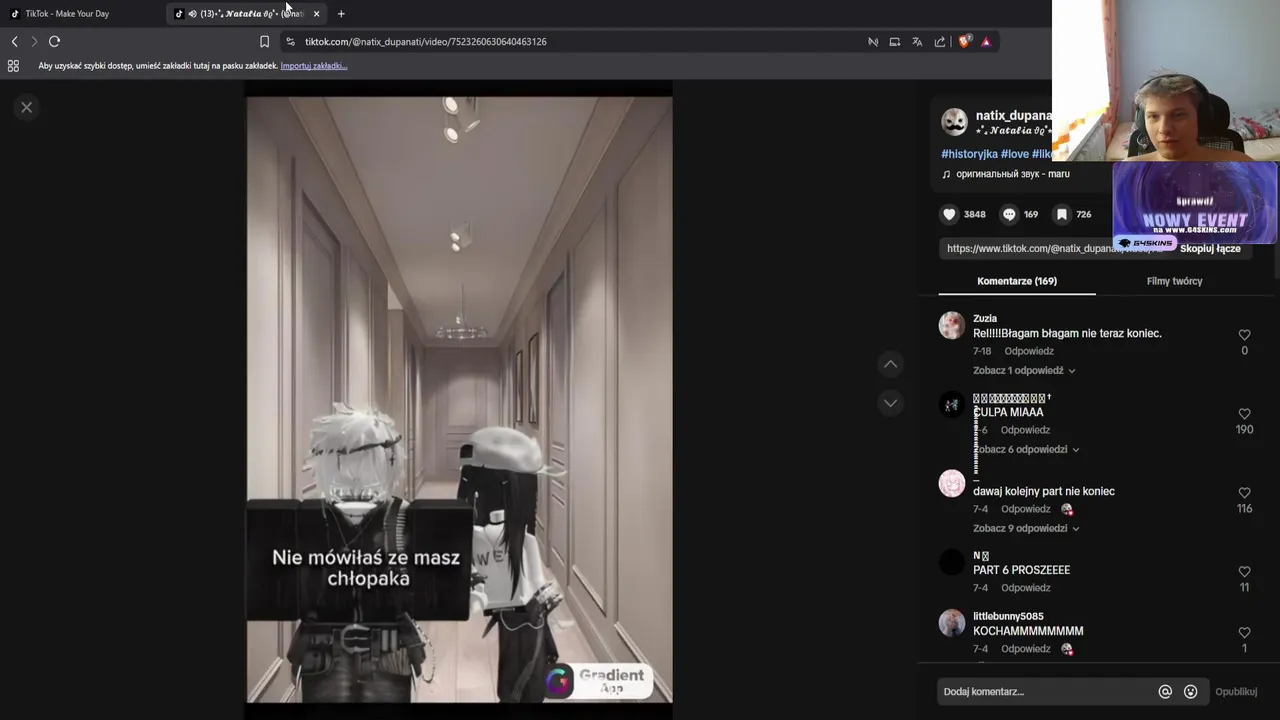Image resolution: width=1280 pixels, height=720 pixels.
Task: Open Zuzia's commenter avatar
Action: [x=952, y=325]
